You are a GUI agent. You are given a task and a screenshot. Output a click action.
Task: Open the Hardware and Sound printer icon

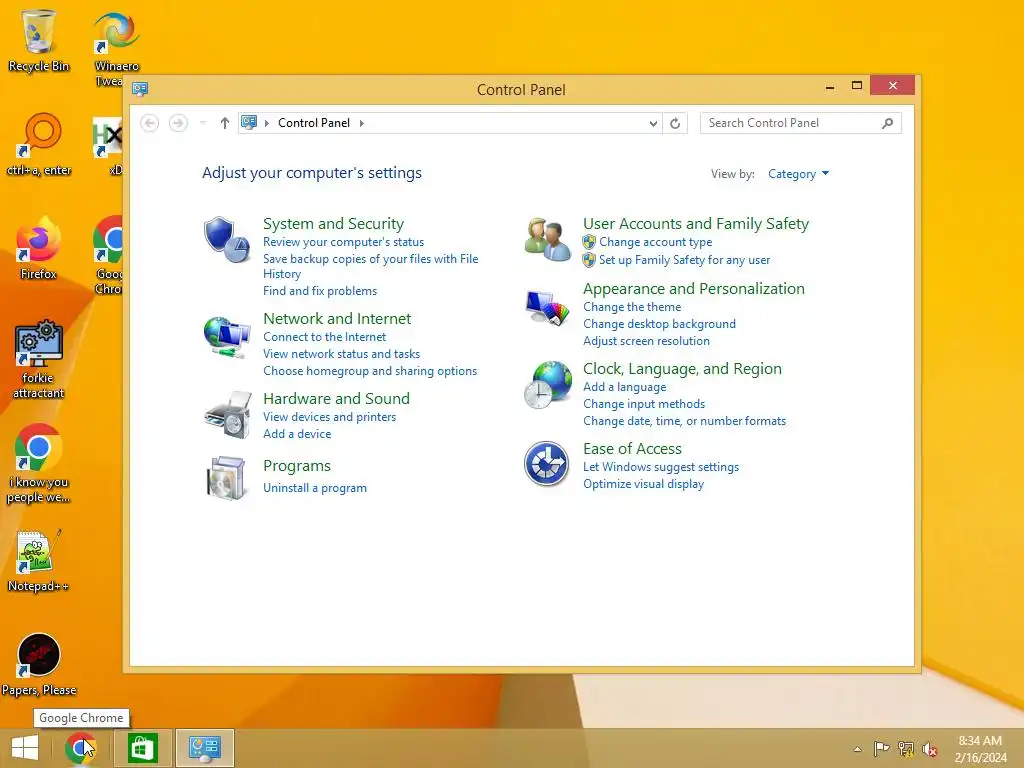(x=227, y=415)
